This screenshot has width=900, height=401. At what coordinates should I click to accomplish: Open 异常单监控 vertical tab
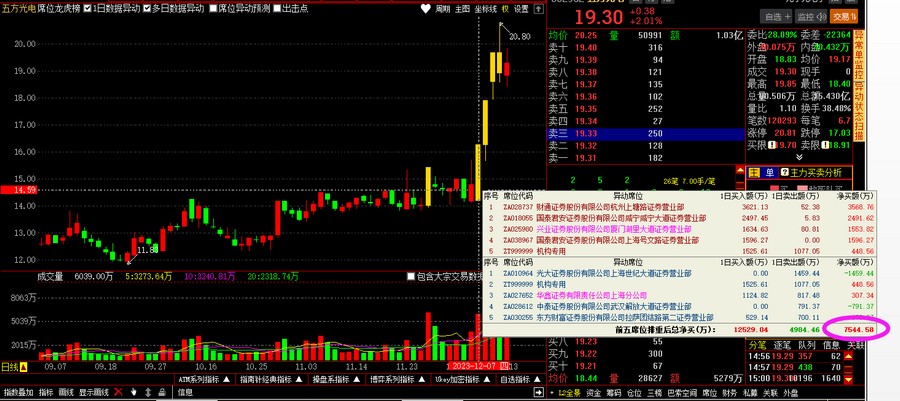pos(859,56)
